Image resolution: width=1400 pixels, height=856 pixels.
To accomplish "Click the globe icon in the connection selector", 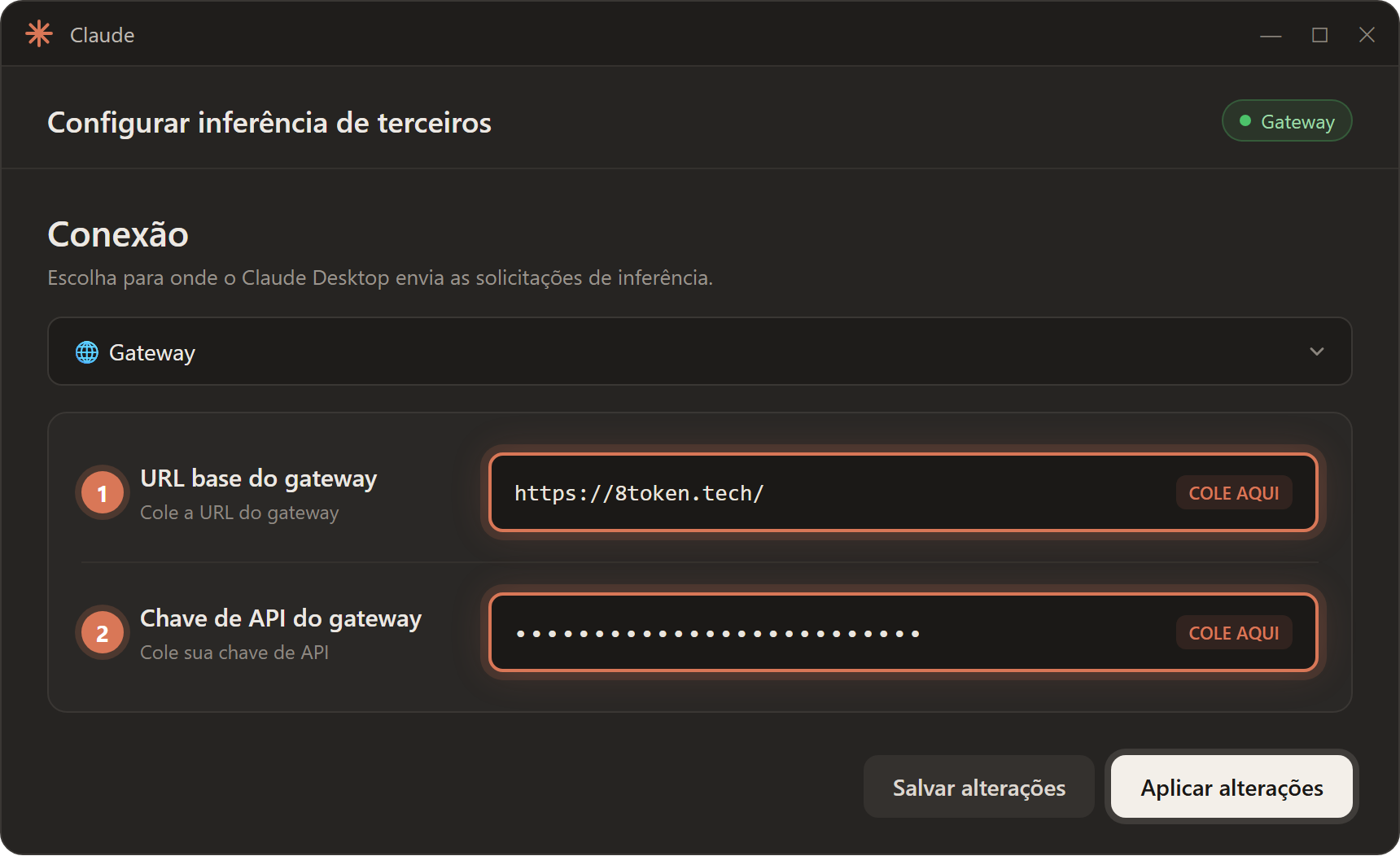I will [87, 352].
